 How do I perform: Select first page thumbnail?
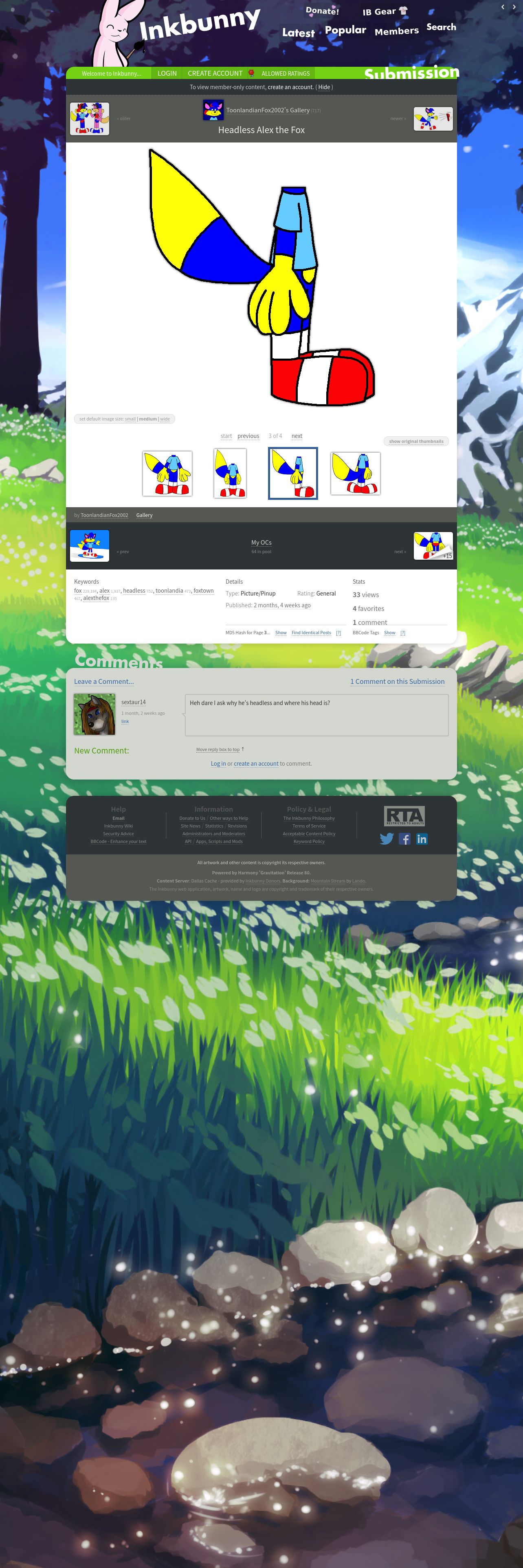click(167, 473)
